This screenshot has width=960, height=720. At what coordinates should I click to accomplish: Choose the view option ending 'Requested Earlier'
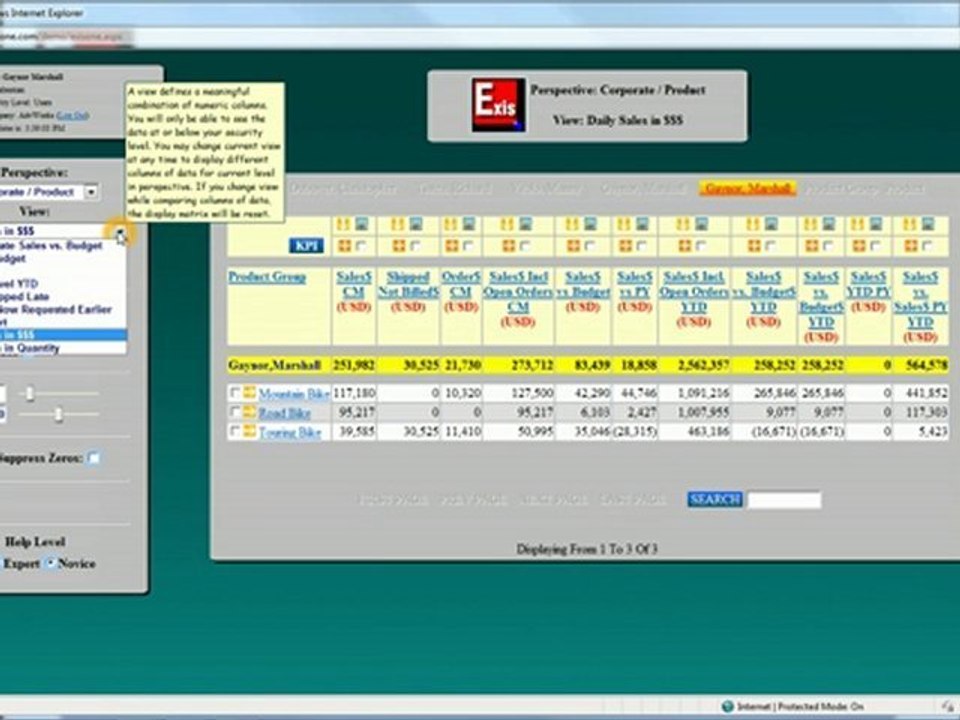63,309
